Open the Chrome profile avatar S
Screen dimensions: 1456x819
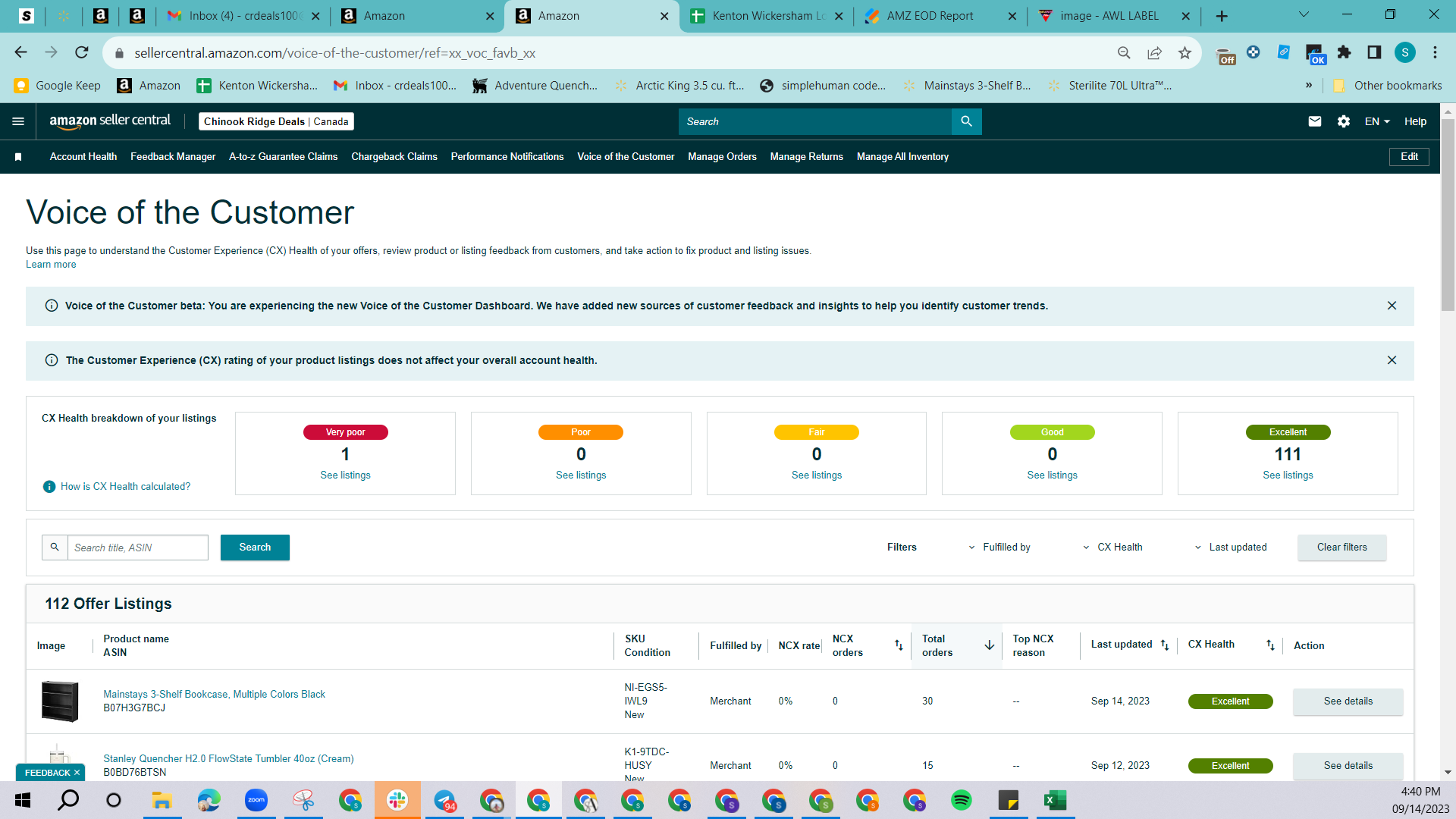1405,52
